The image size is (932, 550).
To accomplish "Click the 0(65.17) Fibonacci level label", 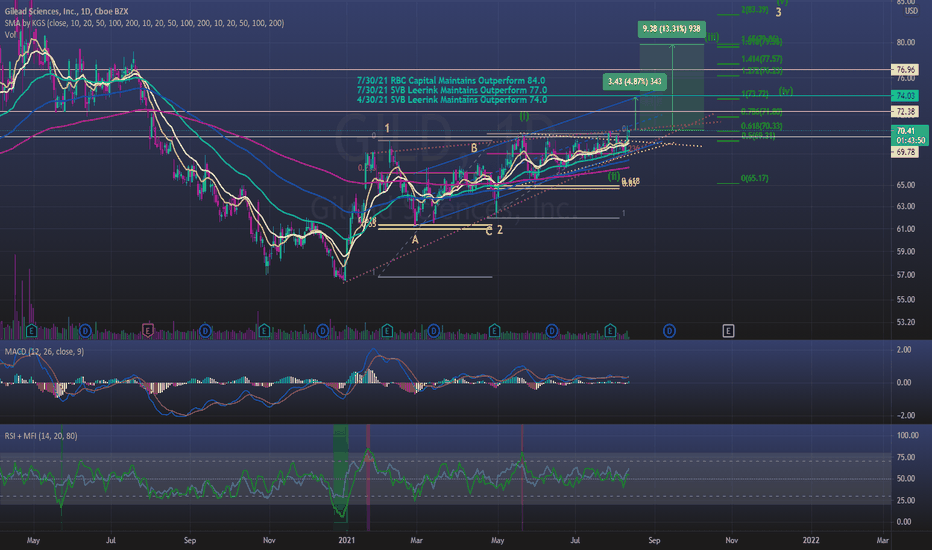I will [x=754, y=178].
